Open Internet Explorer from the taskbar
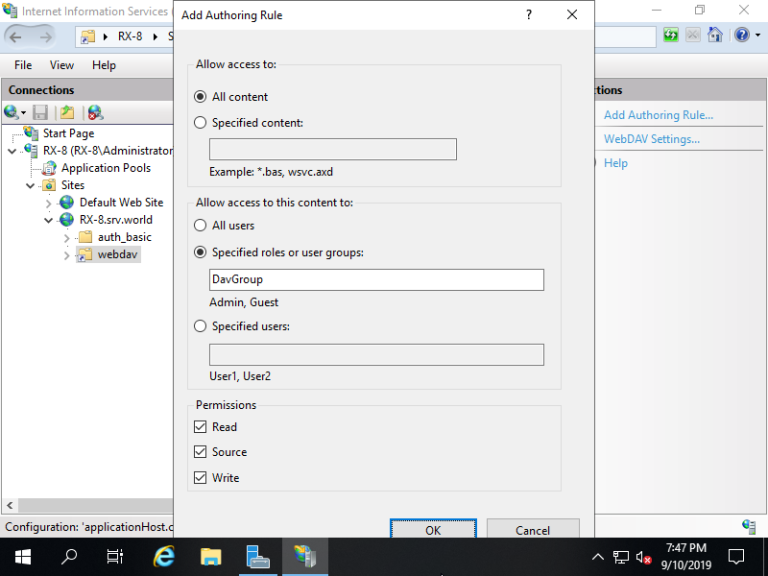Viewport: 768px width, 576px height. click(x=164, y=556)
